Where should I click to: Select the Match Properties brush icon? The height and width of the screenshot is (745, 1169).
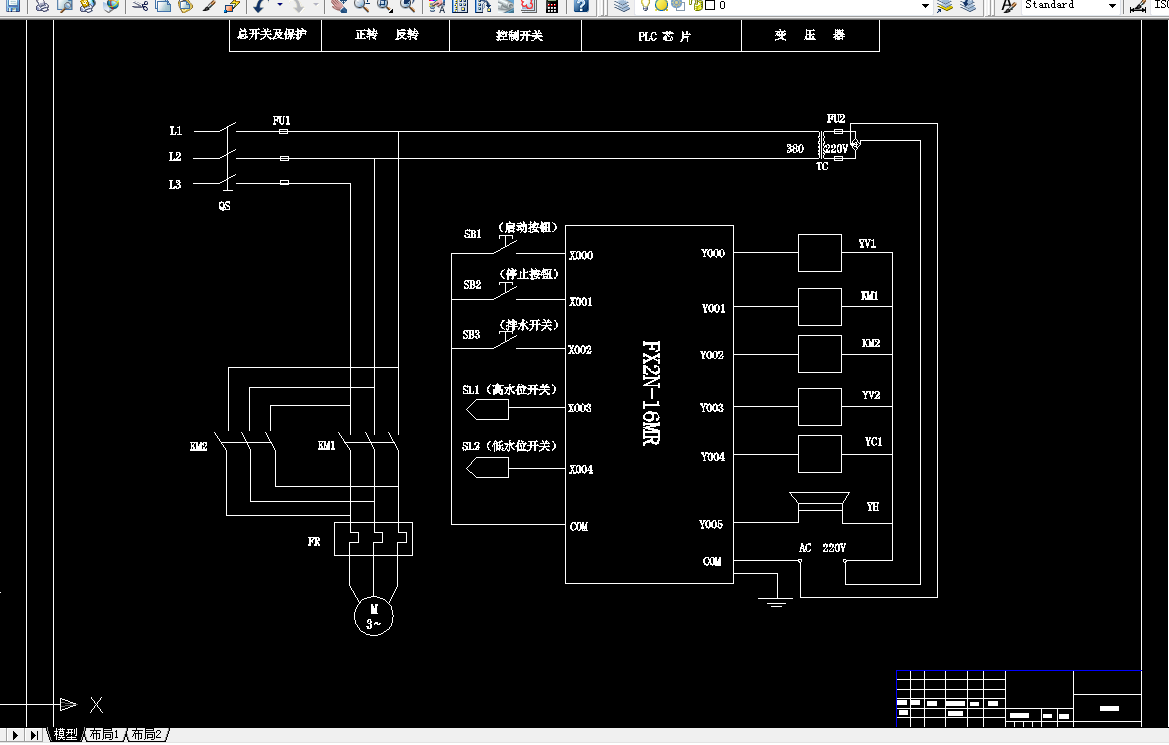[x=209, y=6]
